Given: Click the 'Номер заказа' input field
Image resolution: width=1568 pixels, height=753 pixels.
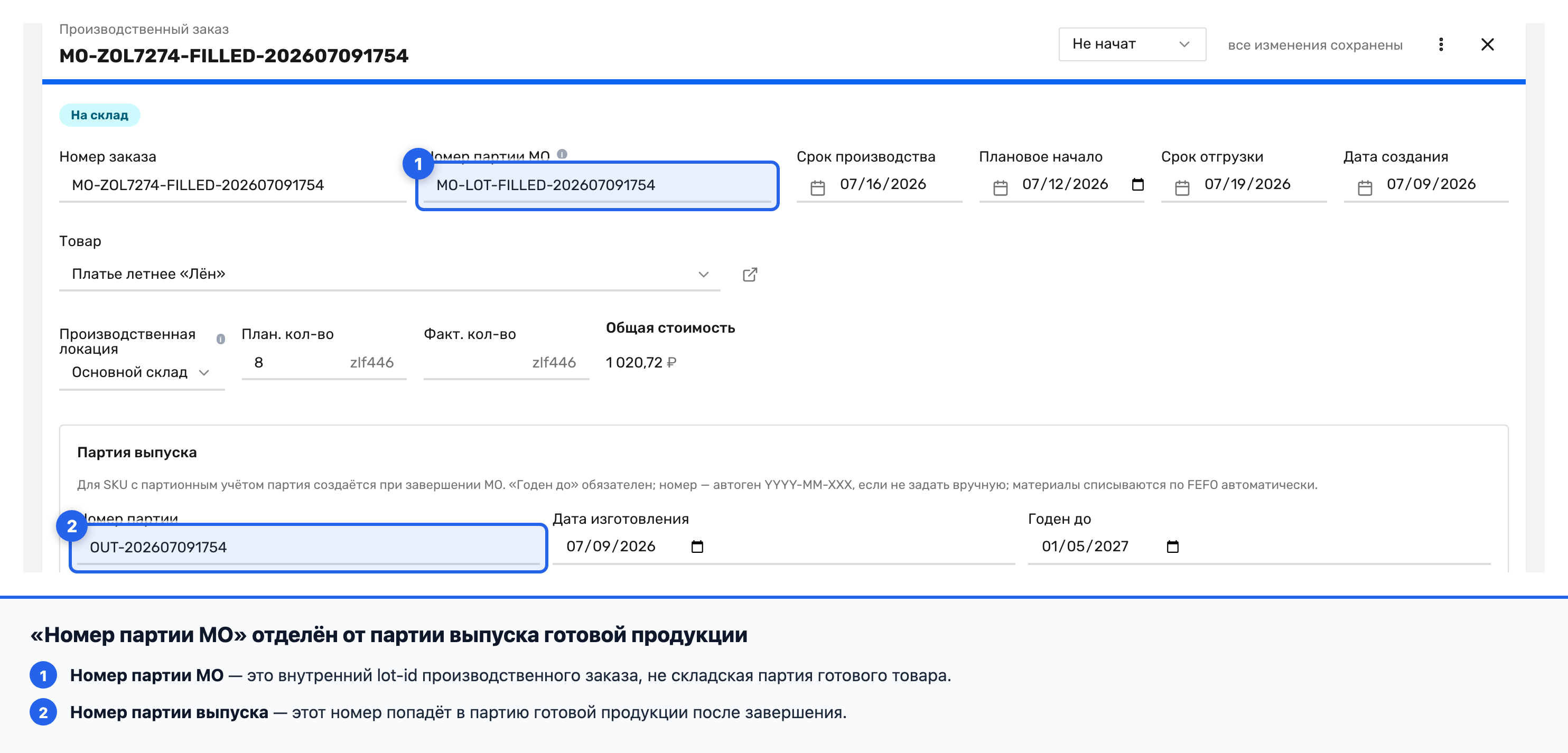Looking at the screenshot, I should coord(232,185).
